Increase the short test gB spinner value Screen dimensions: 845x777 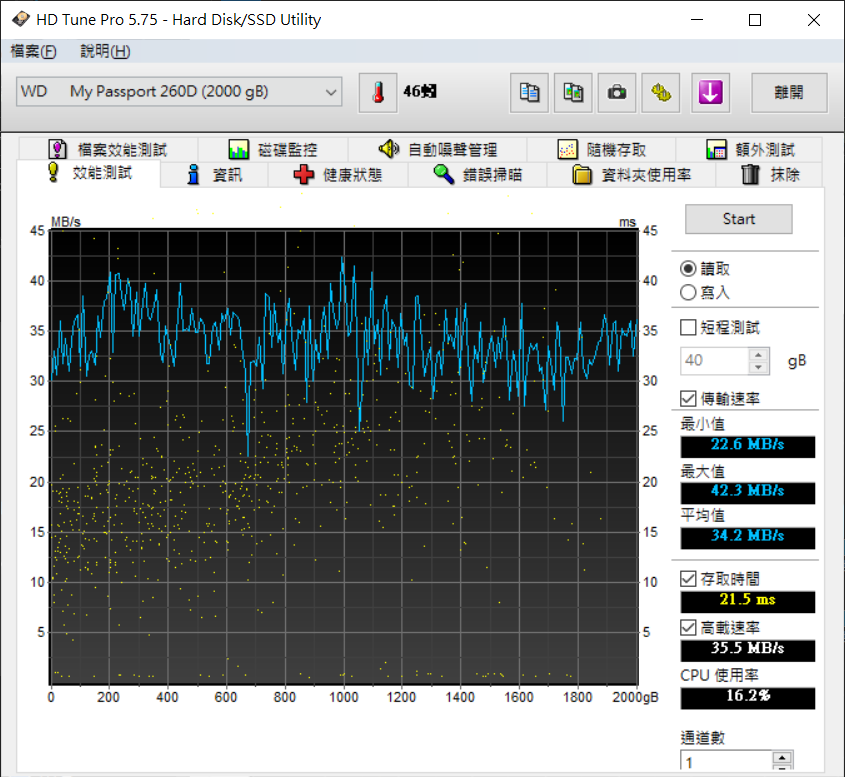tap(758, 355)
